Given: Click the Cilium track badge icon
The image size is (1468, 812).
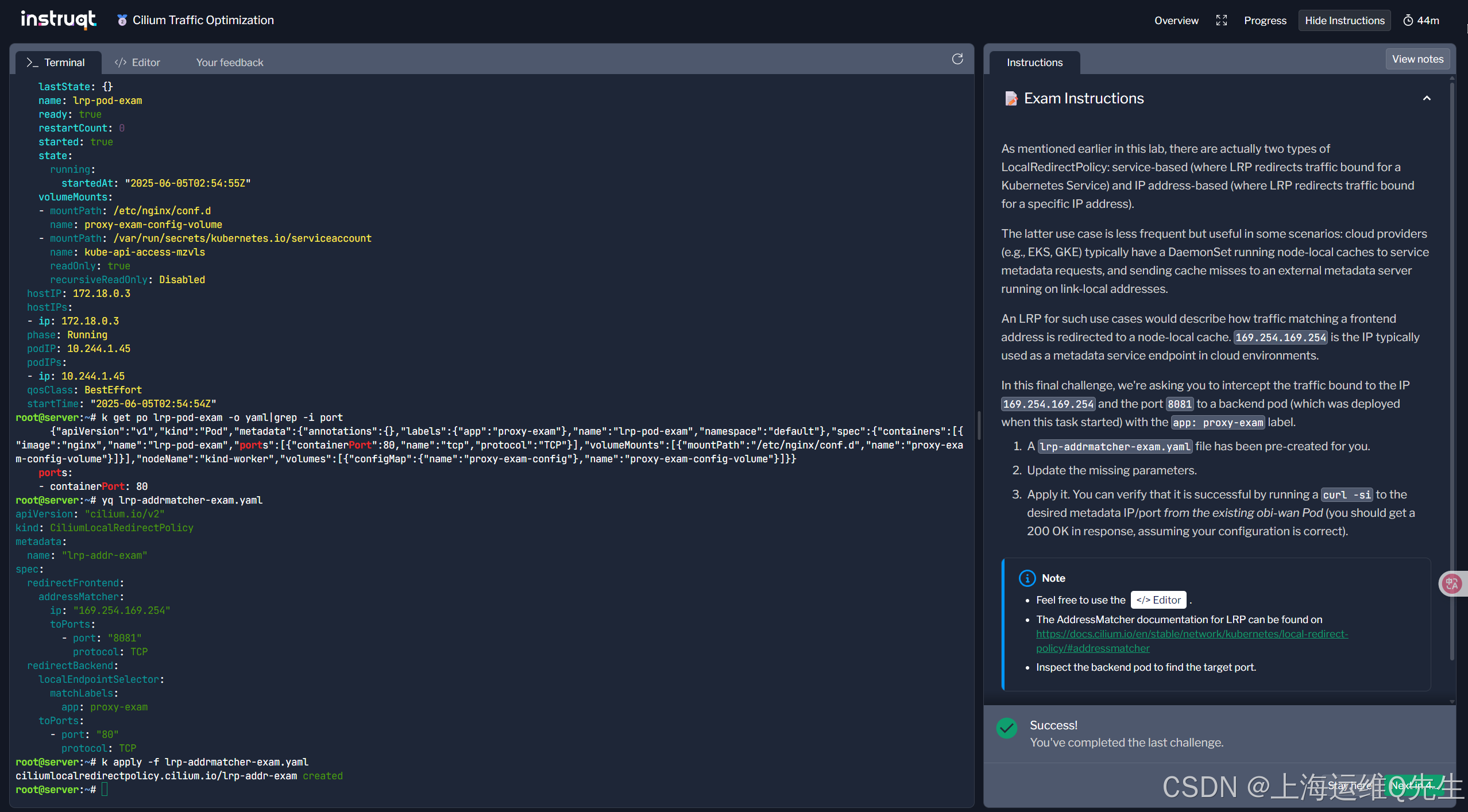Looking at the screenshot, I should coord(122,20).
